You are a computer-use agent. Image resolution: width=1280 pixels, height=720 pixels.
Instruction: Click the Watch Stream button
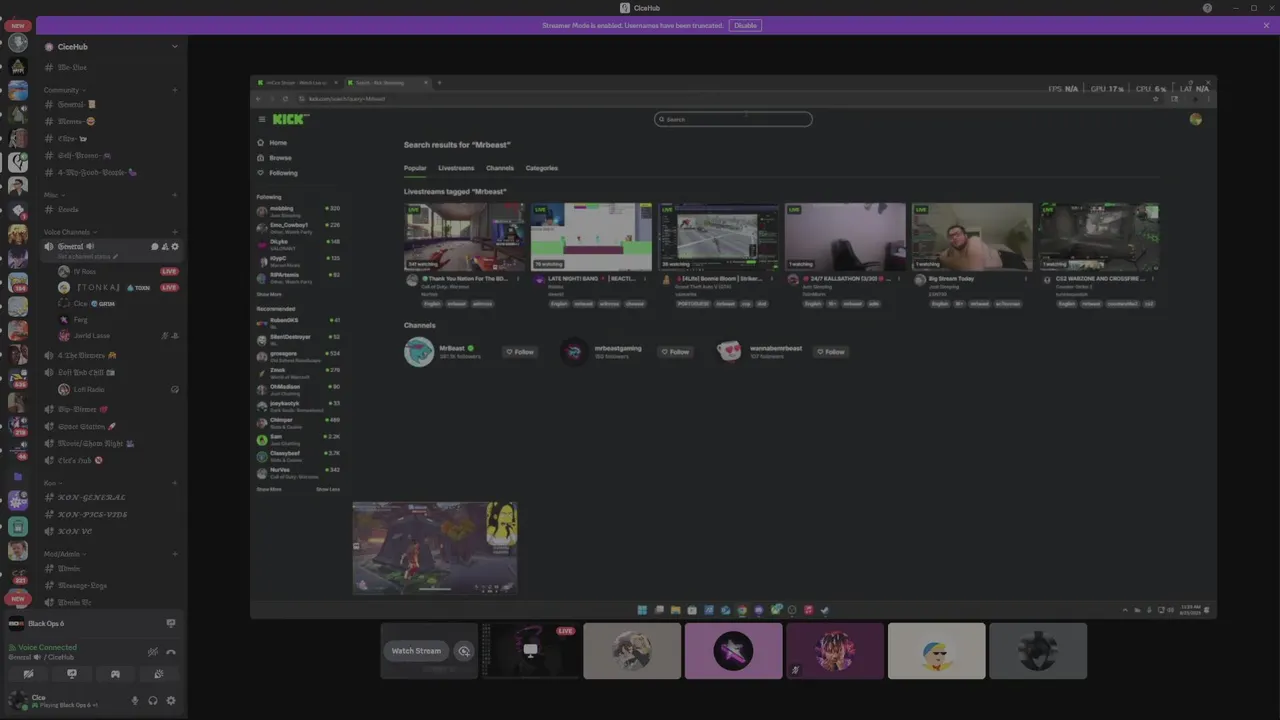(416, 651)
